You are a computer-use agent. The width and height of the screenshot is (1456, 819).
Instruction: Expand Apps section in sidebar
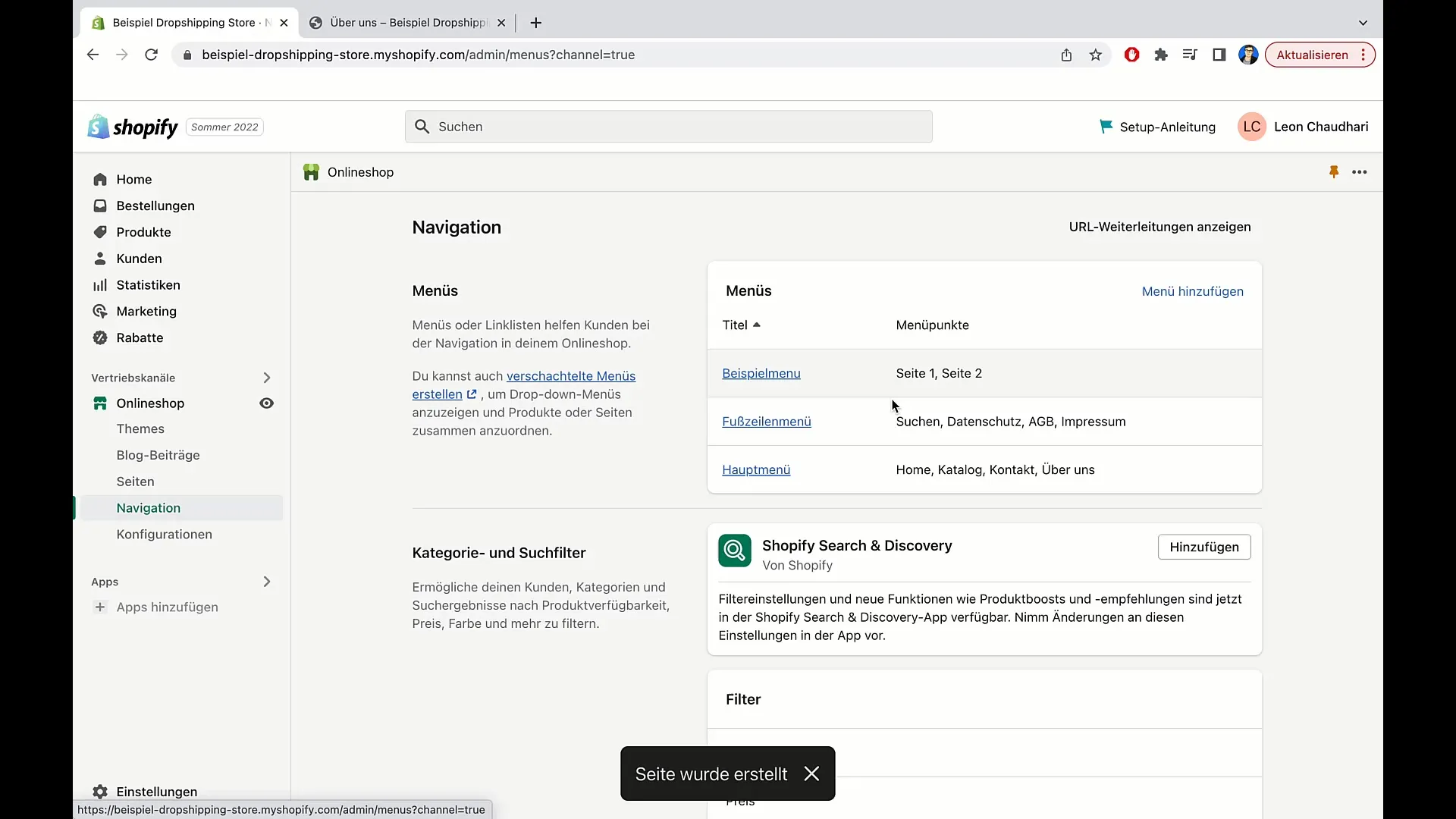(266, 581)
